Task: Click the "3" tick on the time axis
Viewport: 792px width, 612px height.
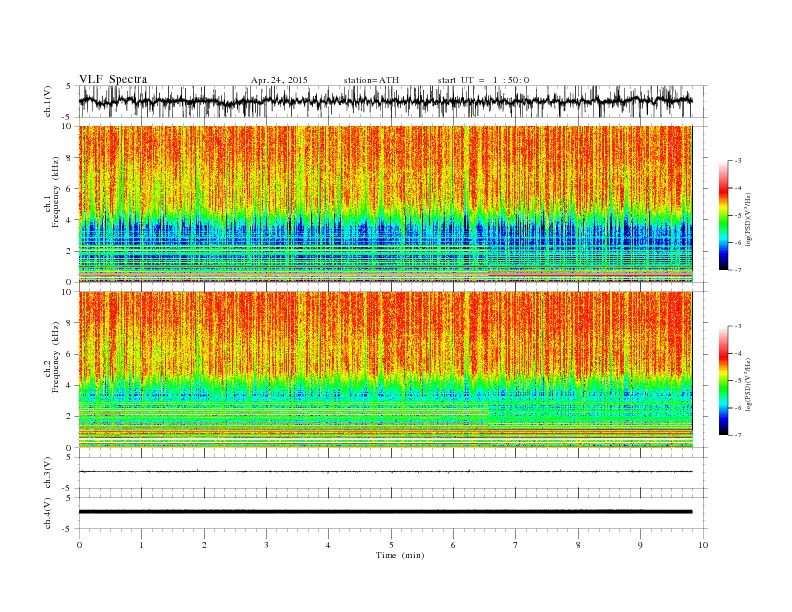Action: coord(266,545)
